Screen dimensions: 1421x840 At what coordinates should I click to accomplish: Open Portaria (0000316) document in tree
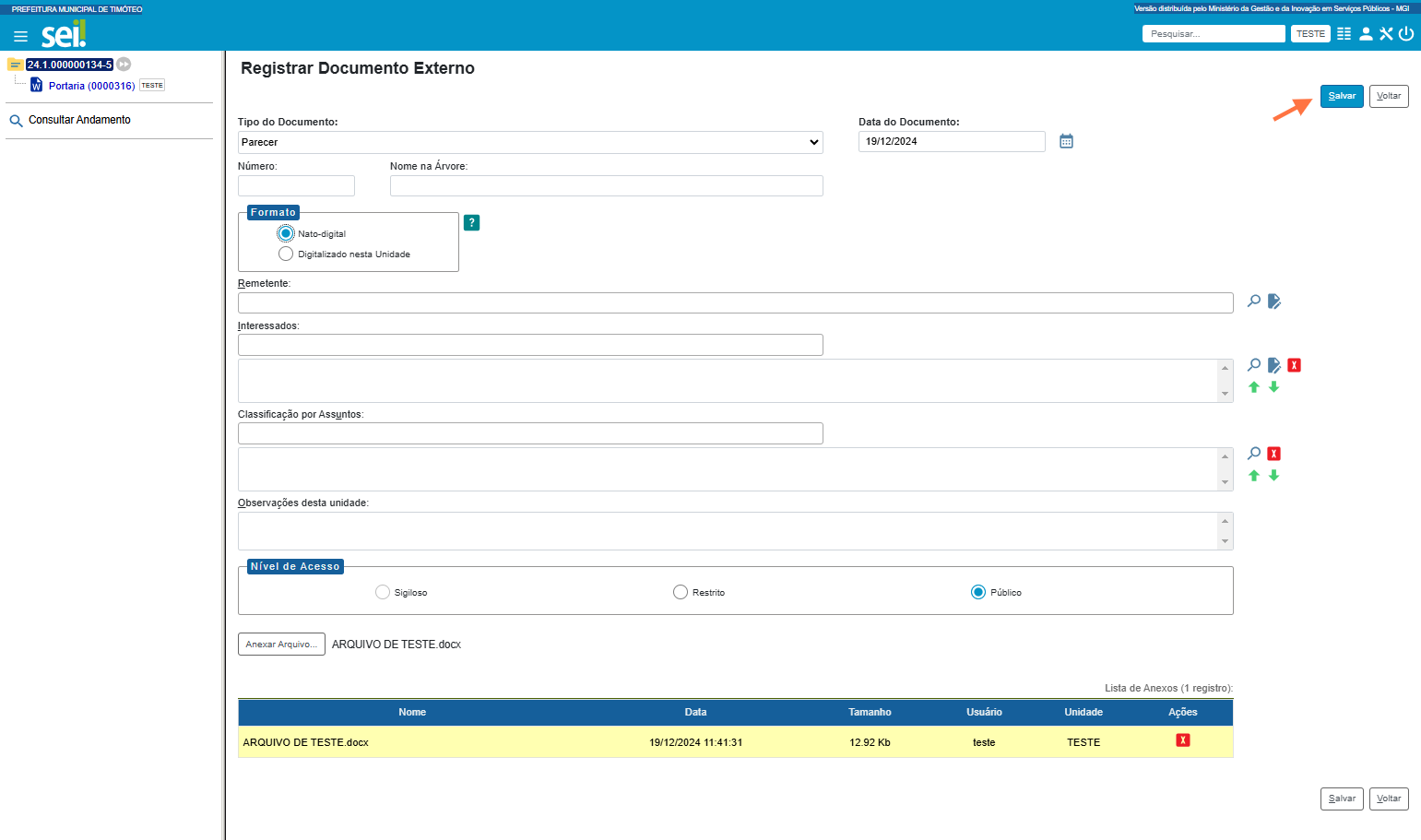click(x=91, y=86)
